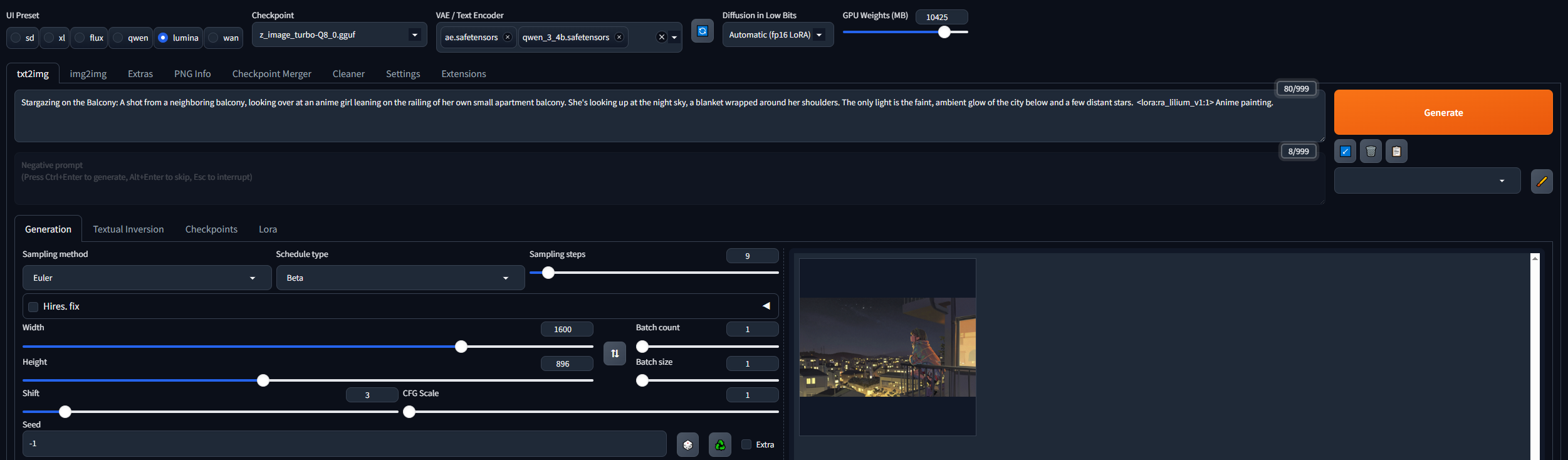Open the Extras tab
Screen dimensions: 1568x460
coord(140,73)
